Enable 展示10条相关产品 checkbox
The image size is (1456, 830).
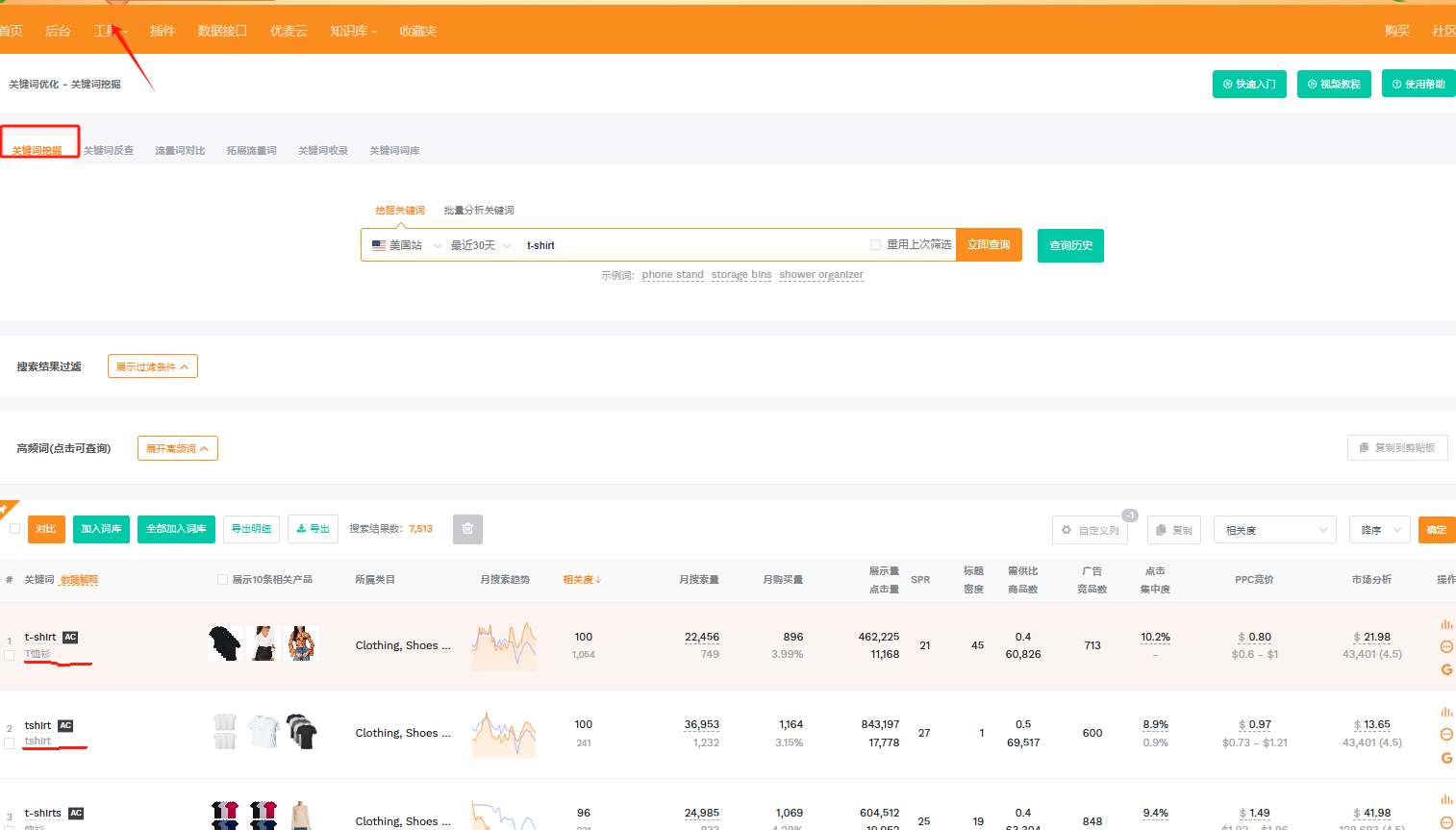pos(222,579)
